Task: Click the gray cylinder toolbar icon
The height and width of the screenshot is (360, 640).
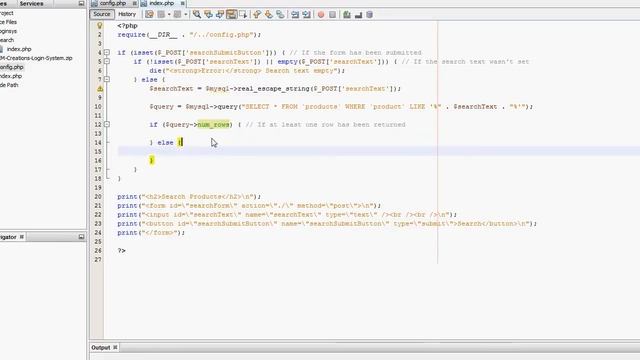Action: pyautogui.click(x=369, y=14)
